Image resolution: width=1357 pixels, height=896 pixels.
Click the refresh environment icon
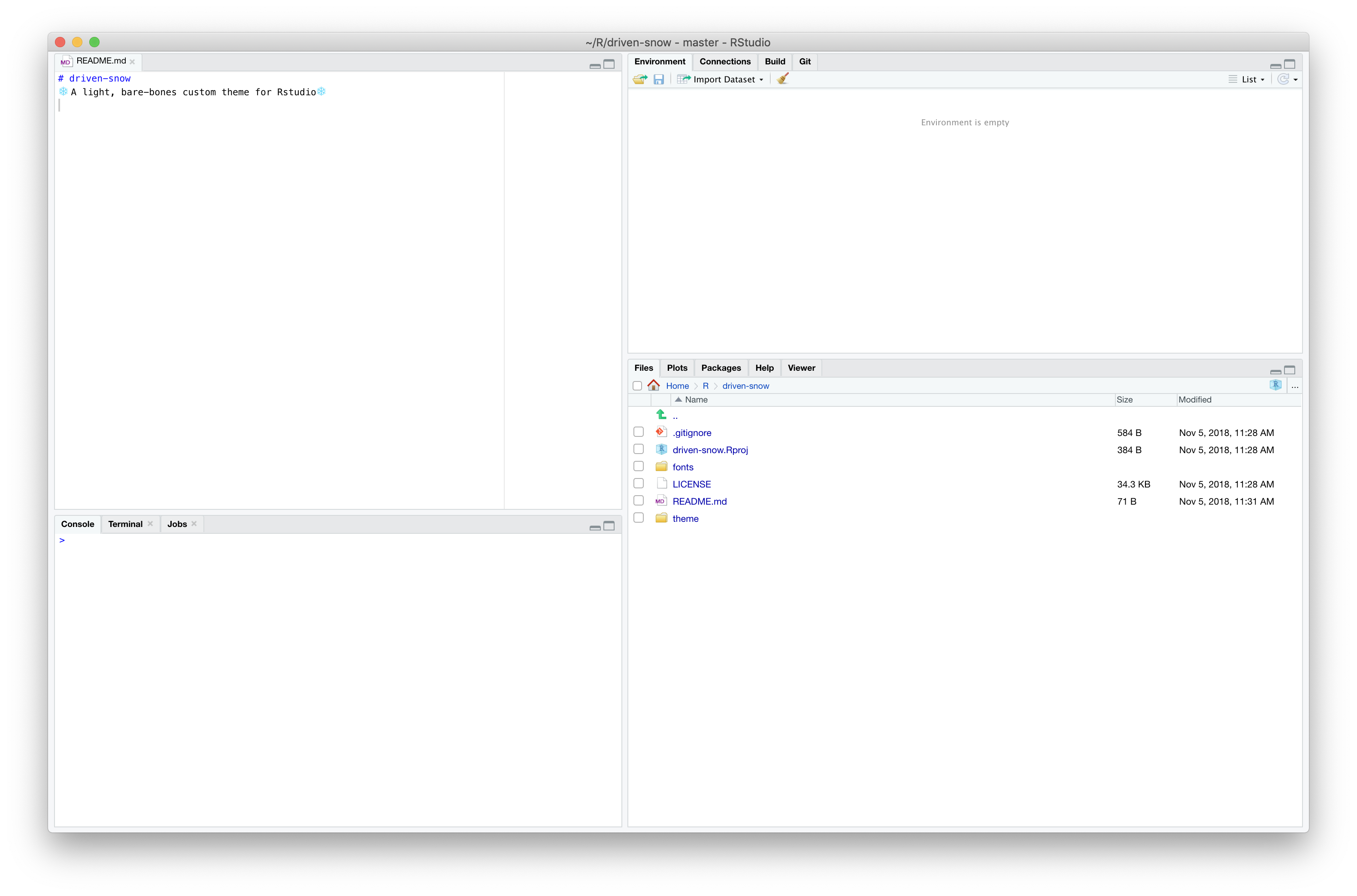tap(1283, 79)
